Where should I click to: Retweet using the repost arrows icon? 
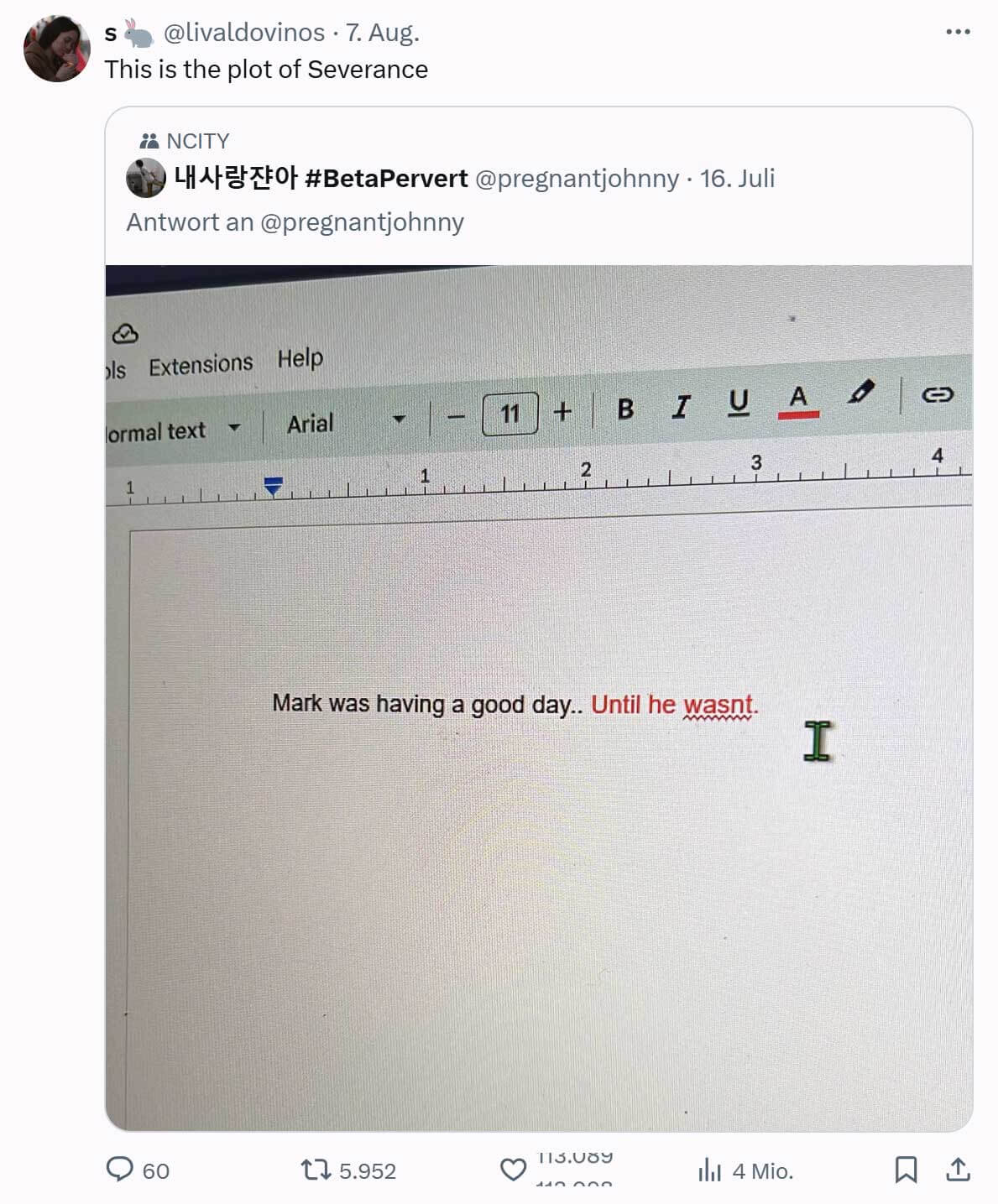pos(316,1170)
